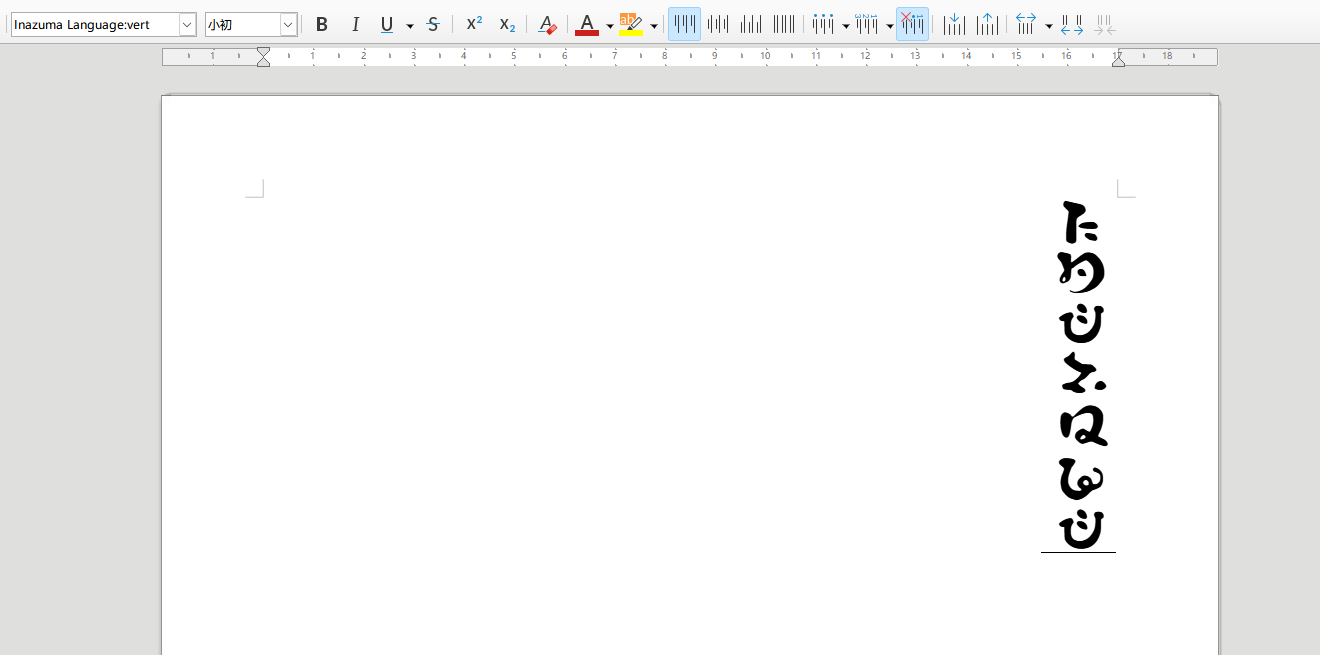
Task: Align paragraph to the bottom
Action: click(751, 24)
